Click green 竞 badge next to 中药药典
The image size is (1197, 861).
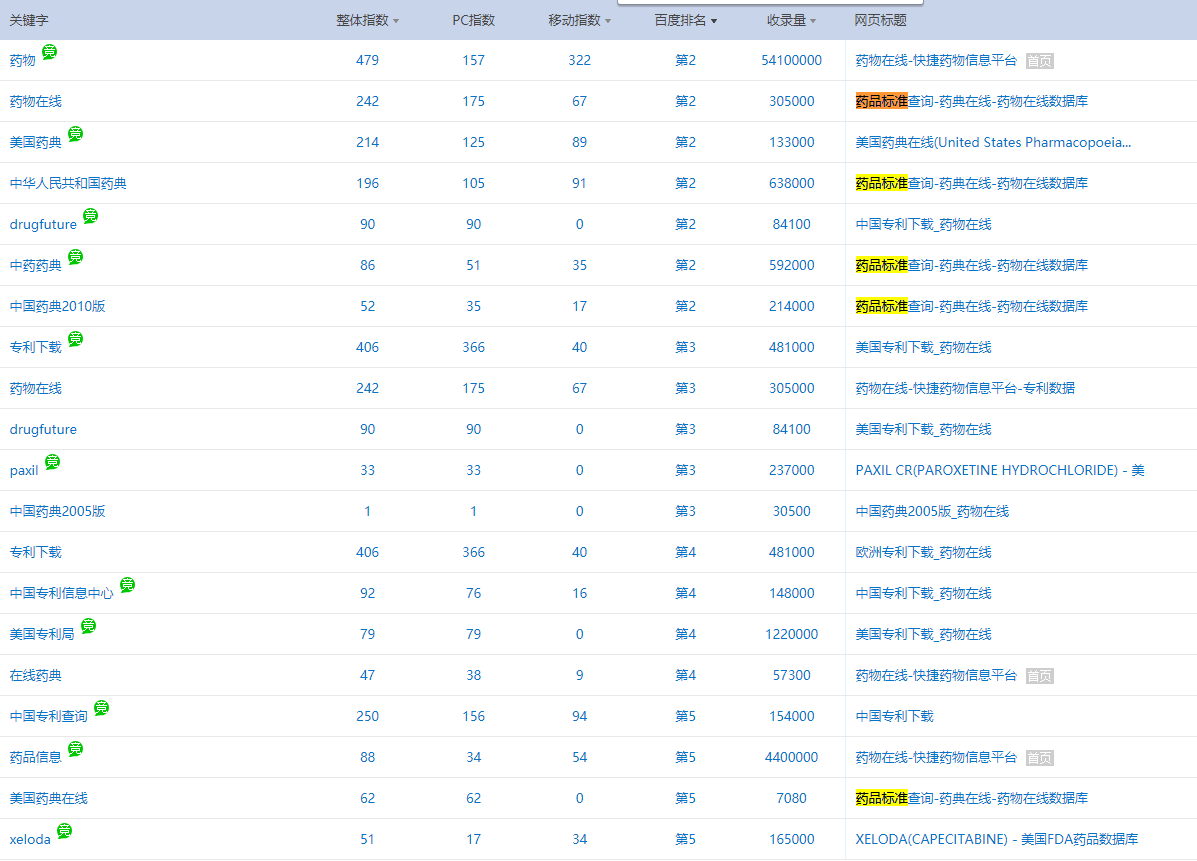click(x=76, y=256)
